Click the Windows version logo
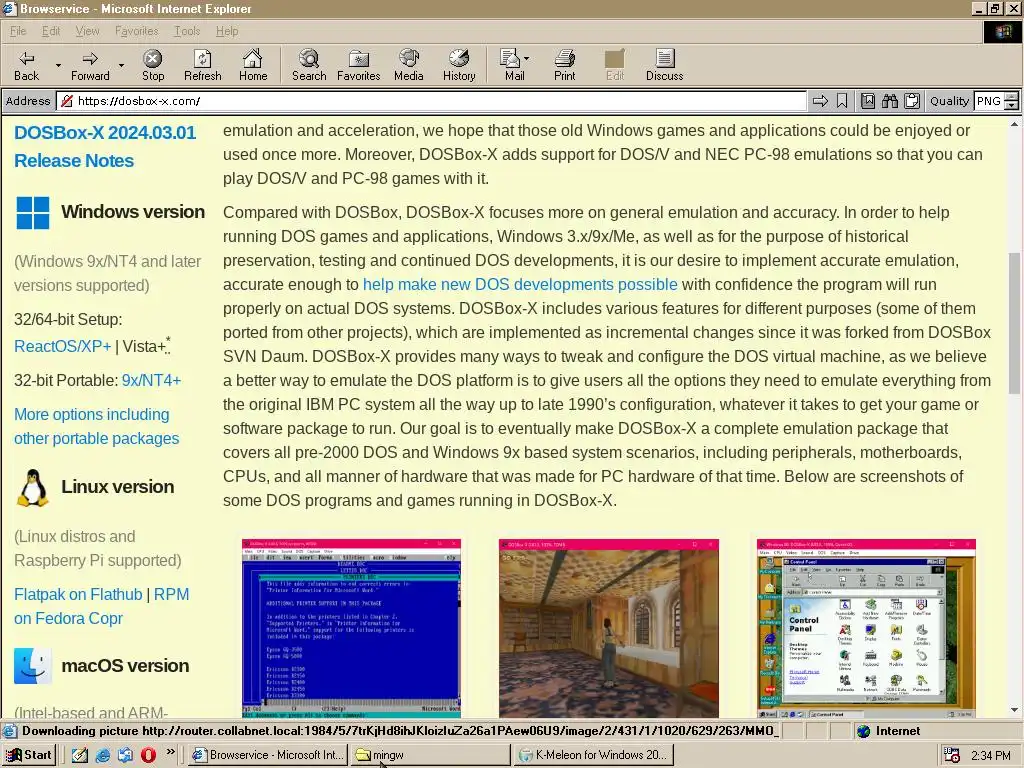This screenshot has height=768, width=1024. pos(33,213)
